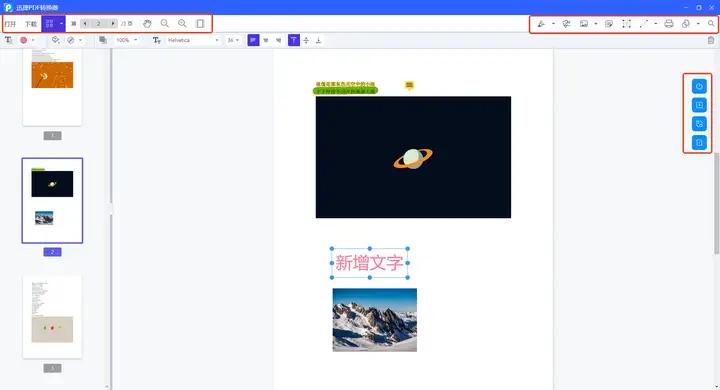The width and height of the screenshot is (720, 390).
Task: Click the second blue side panel button
Action: tap(699, 105)
